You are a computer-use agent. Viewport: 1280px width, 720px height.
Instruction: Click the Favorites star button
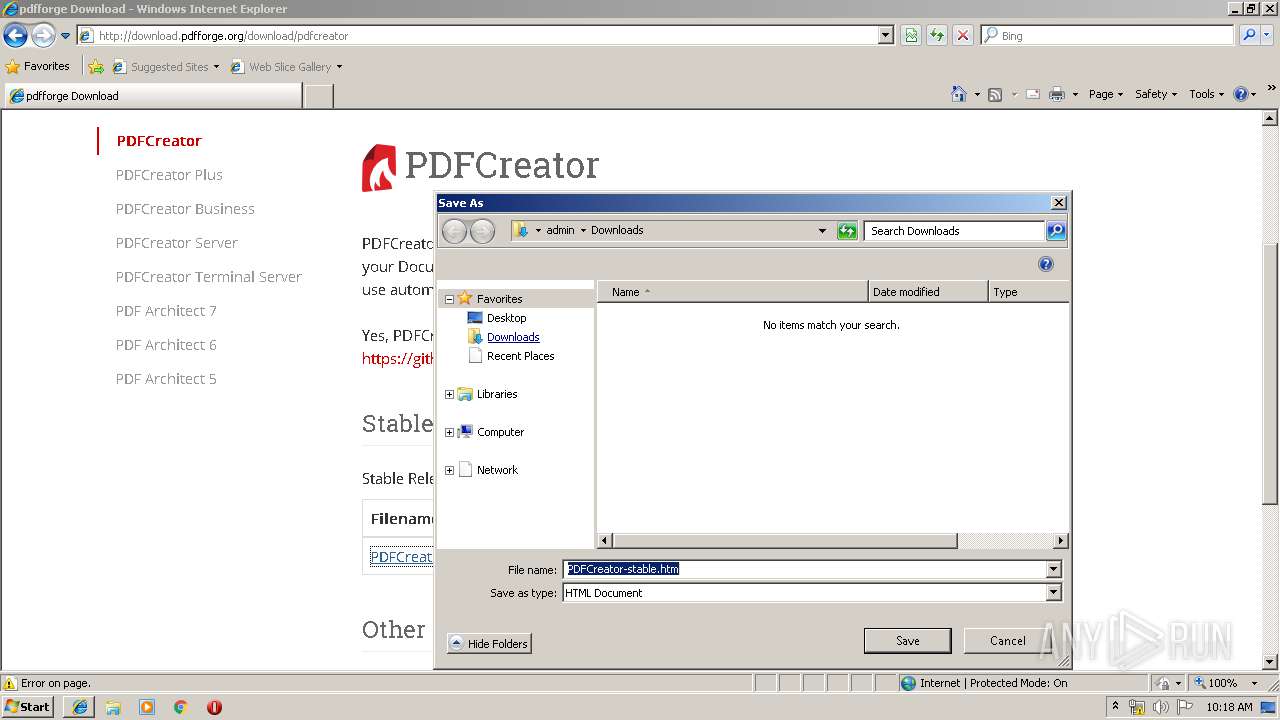tap(38, 66)
